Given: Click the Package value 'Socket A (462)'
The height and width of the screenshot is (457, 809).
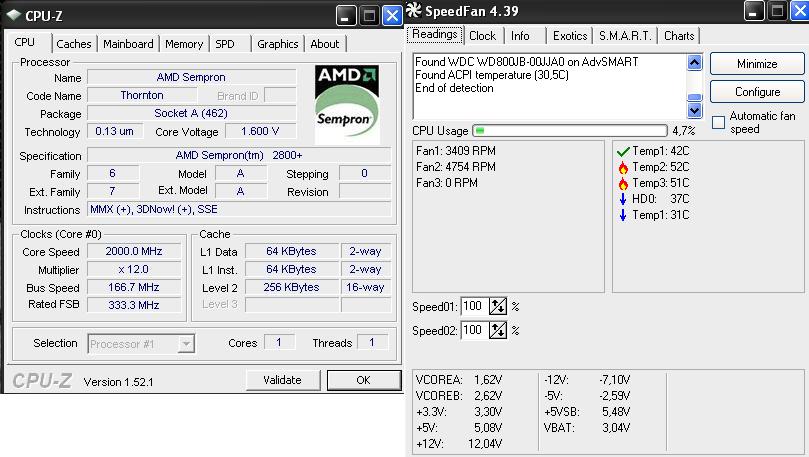Looking at the screenshot, I should (x=191, y=113).
